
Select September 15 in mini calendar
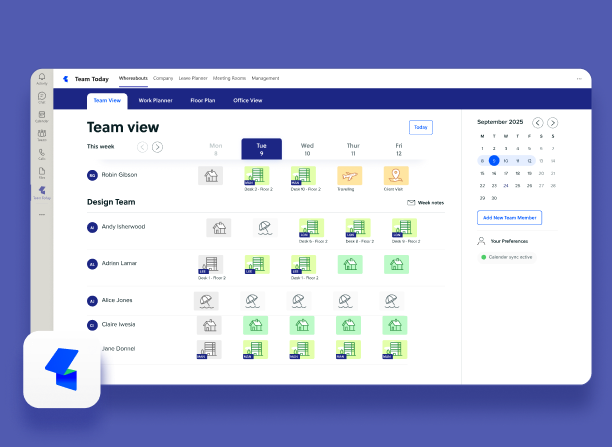(482, 173)
